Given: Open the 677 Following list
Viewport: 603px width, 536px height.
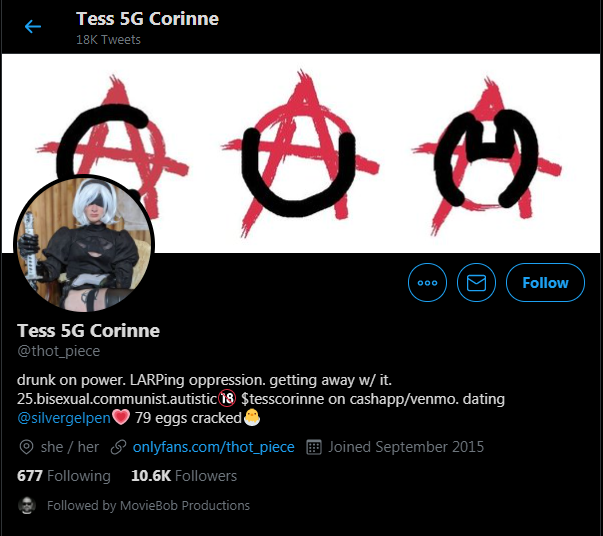Looking at the screenshot, I should point(64,476).
